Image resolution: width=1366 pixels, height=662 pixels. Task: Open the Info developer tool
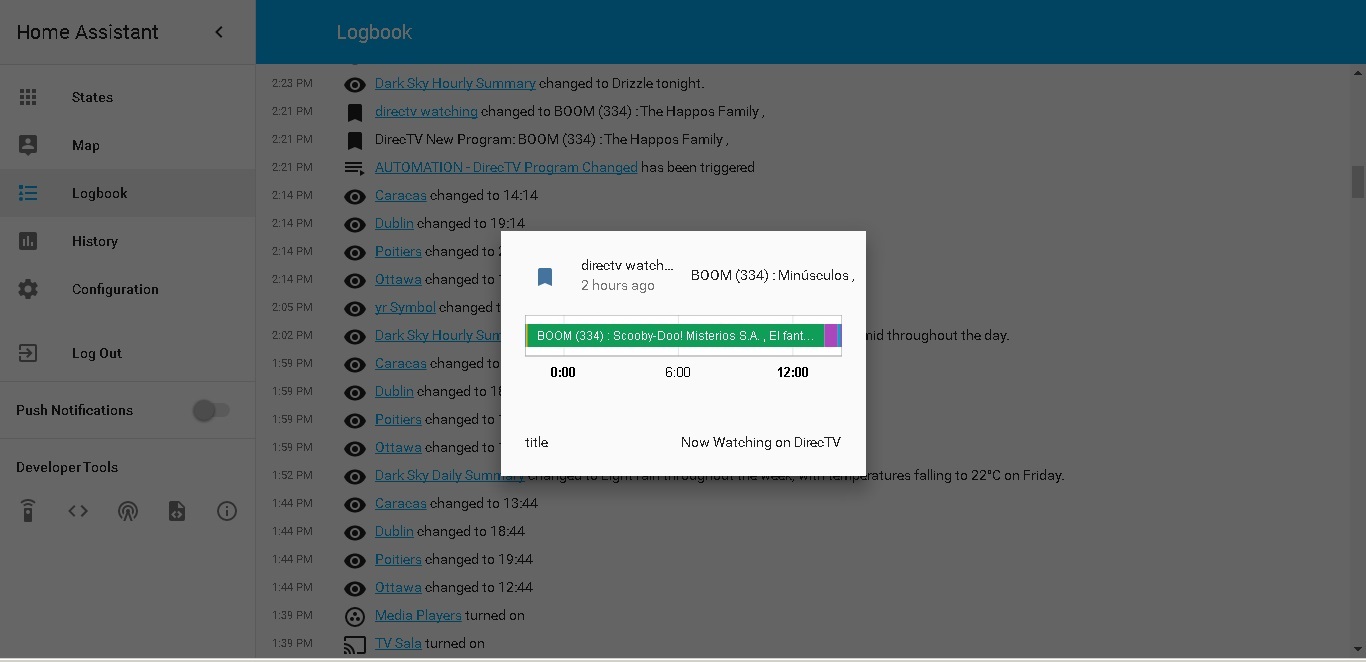pyautogui.click(x=227, y=511)
